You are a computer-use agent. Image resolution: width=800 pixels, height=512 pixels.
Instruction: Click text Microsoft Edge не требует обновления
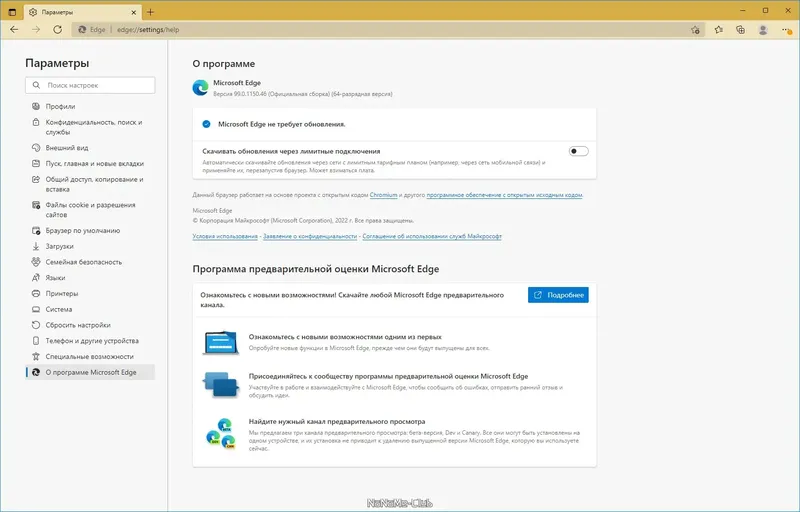(282, 124)
